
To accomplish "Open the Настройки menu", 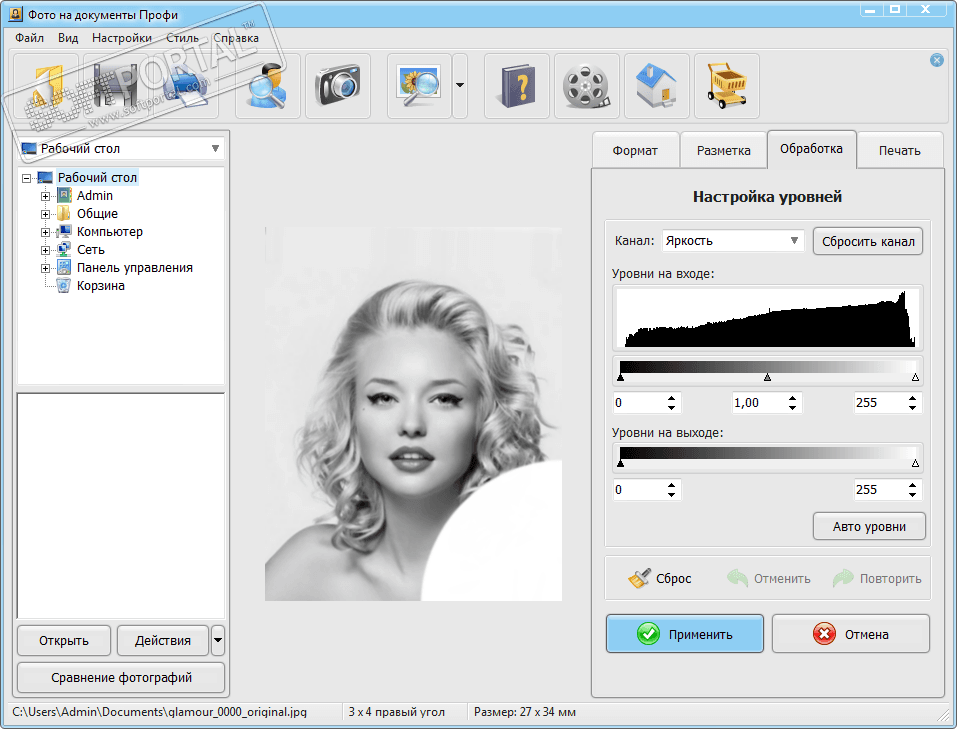I will coord(121,38).
